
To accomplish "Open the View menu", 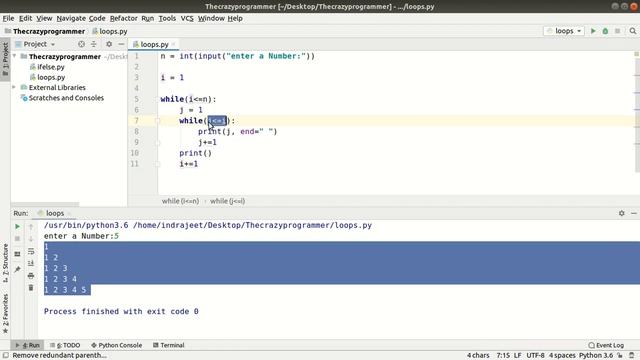I will tap(44, 18).
